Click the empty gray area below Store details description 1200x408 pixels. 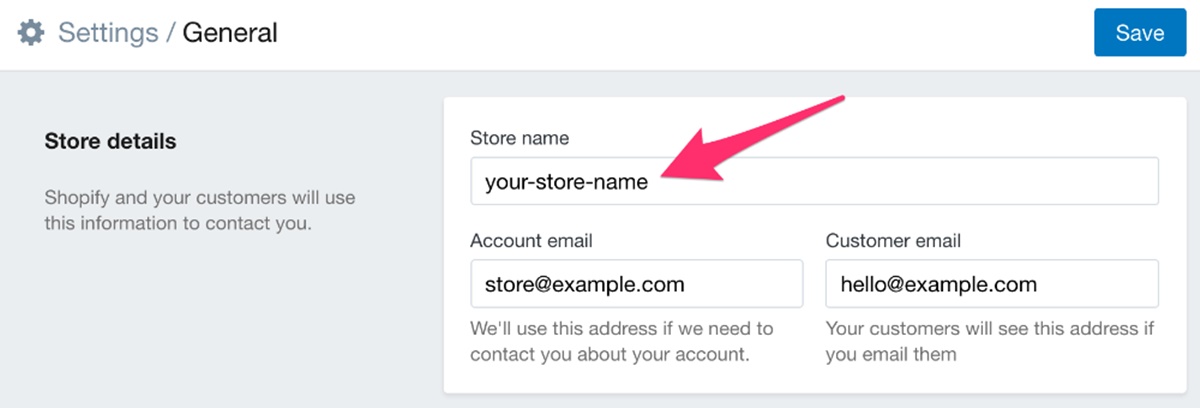(200, 320)
